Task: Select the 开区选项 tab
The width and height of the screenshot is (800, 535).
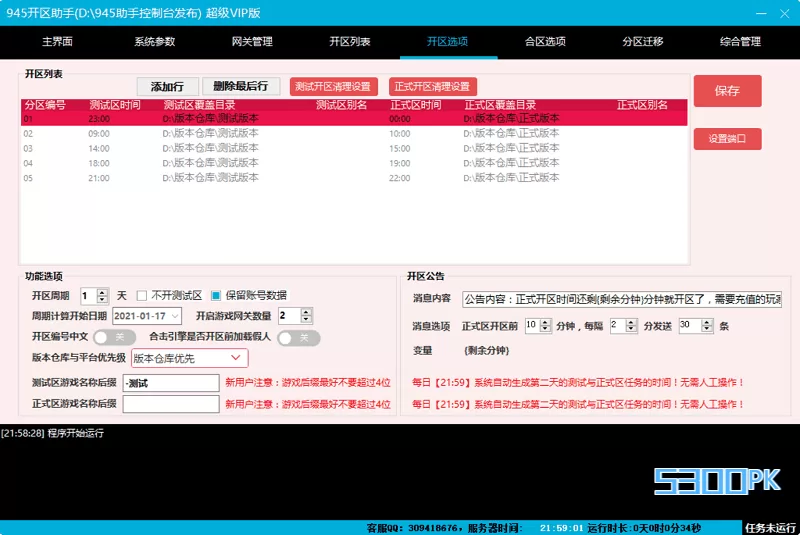Action: pos(447,42)
